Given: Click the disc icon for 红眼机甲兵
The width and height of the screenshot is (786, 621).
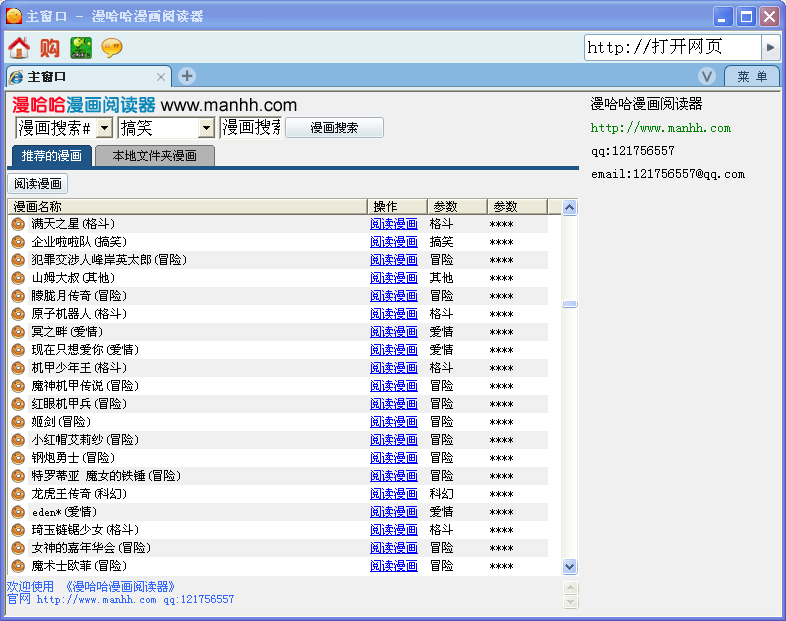Looking at the screenshot, I should pyautogui.click(x=18, y=404).
